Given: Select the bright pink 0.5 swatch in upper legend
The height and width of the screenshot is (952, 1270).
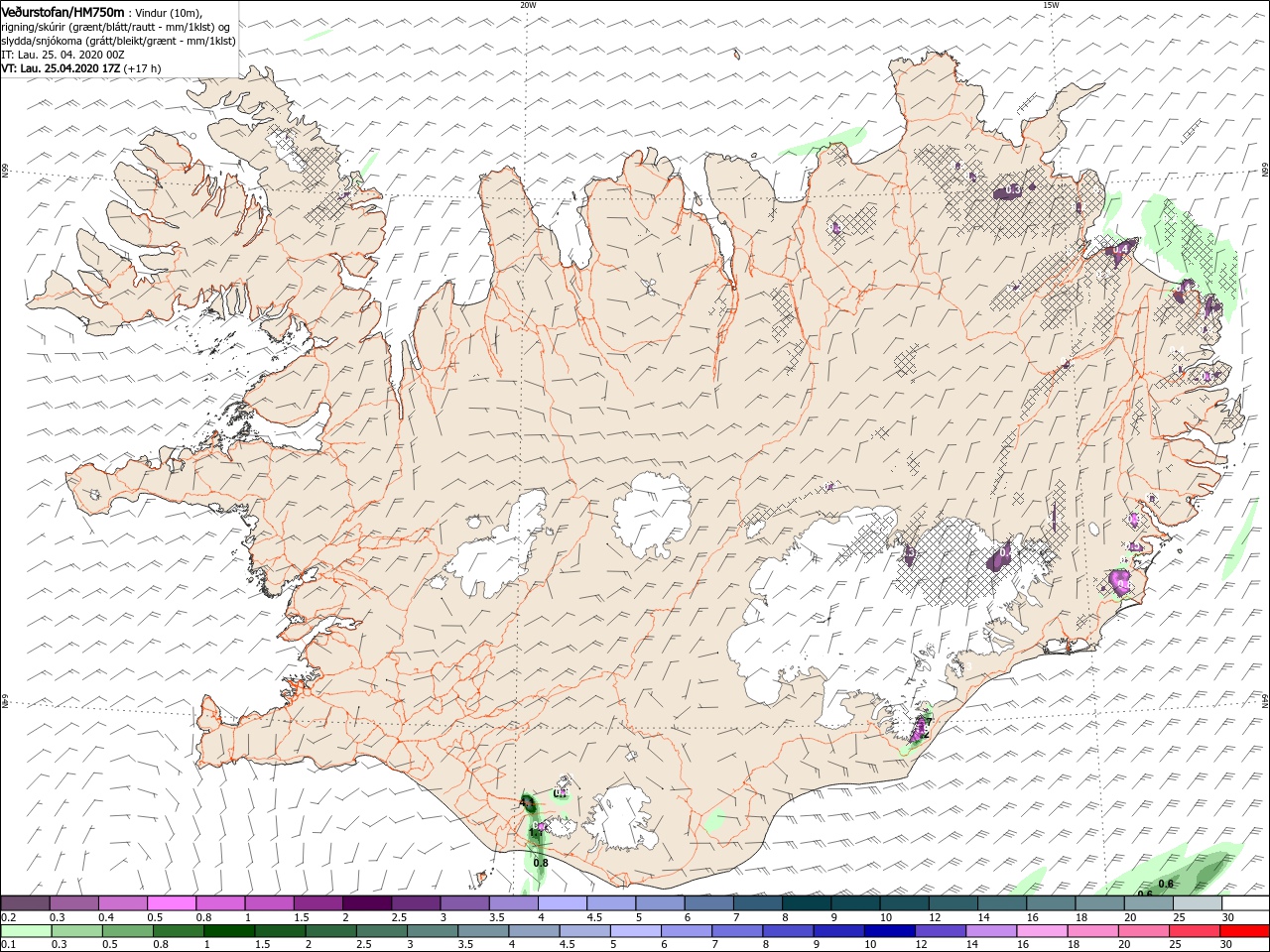Looking at the screenshot, I should pos(171,903).
